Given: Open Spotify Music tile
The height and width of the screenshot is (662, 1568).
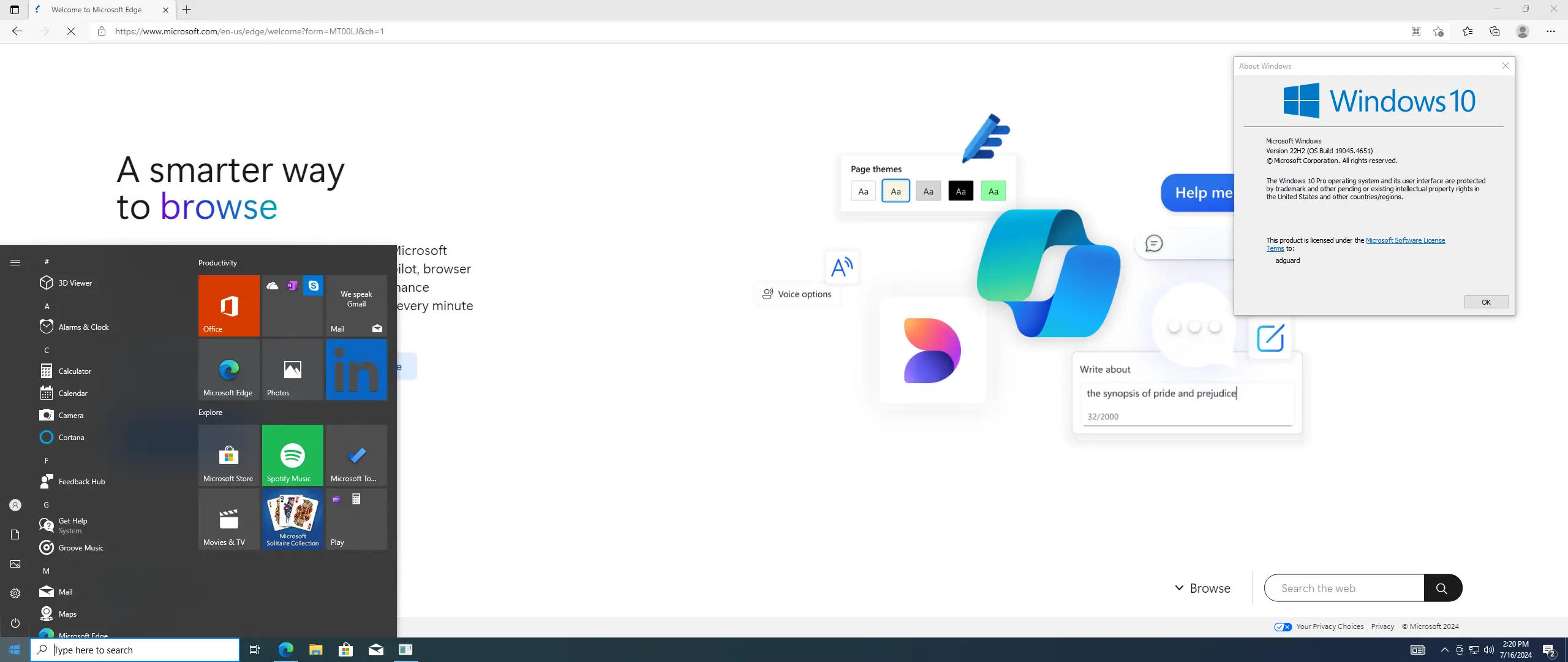Looking at the screenshot, I should [293, 455].
